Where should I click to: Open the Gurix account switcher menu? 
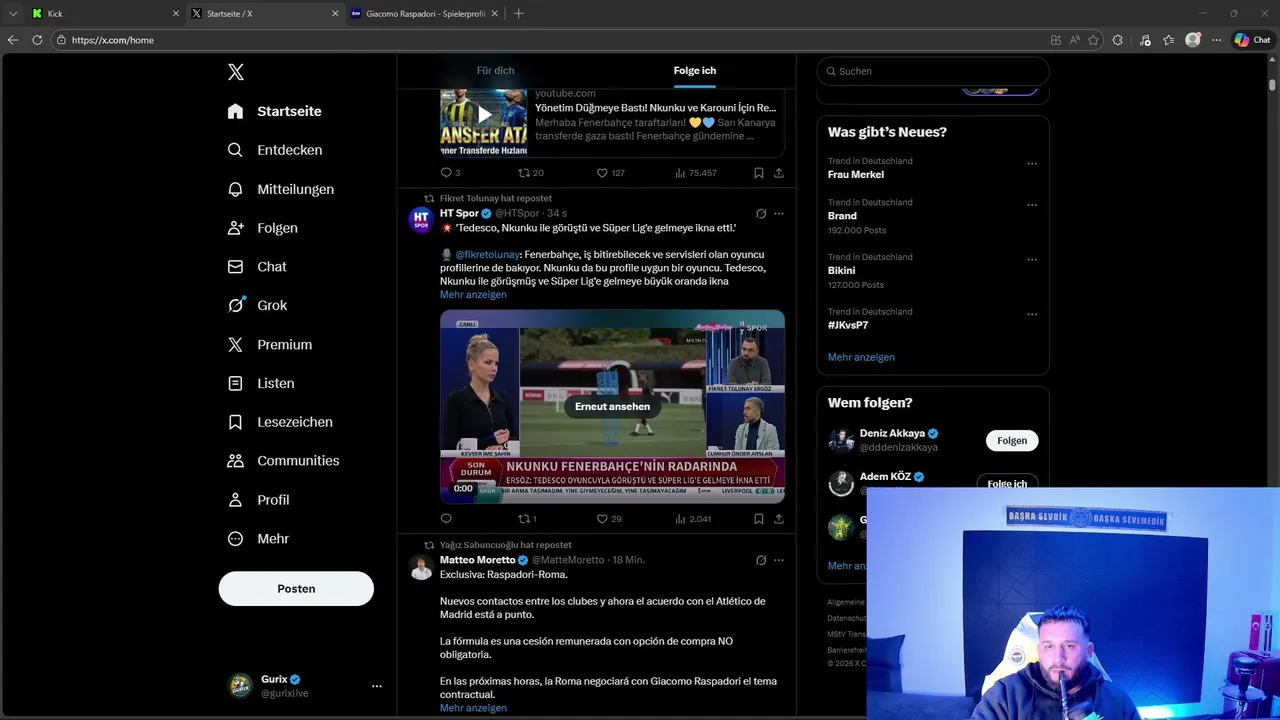coord(377,686)
